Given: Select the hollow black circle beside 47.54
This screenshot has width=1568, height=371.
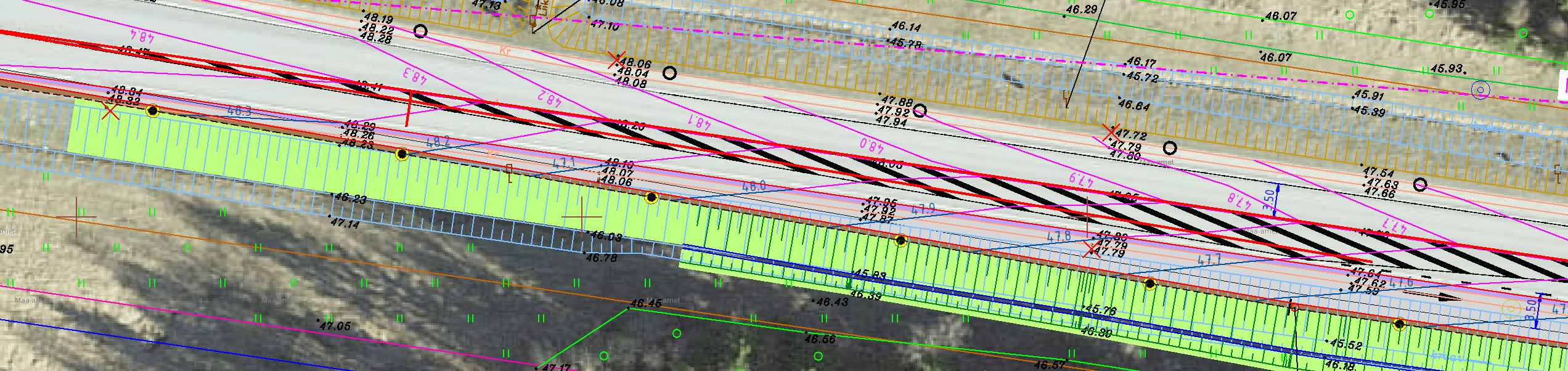Looking at the screenshot, I should point(1419,184).
